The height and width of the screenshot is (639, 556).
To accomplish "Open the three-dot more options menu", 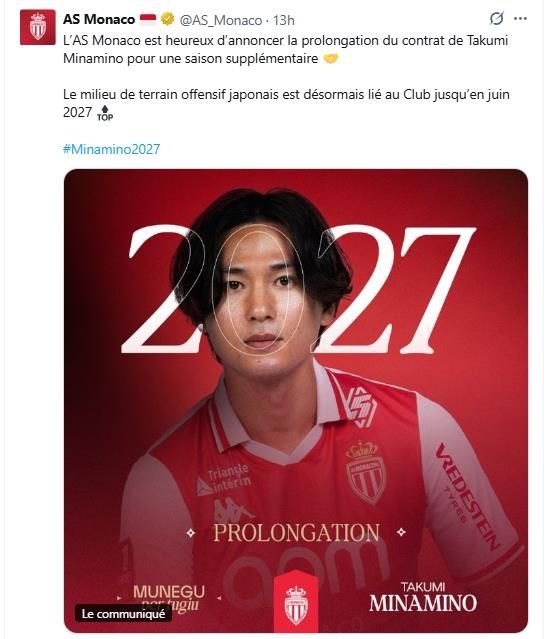I will [x=521, y=19].
